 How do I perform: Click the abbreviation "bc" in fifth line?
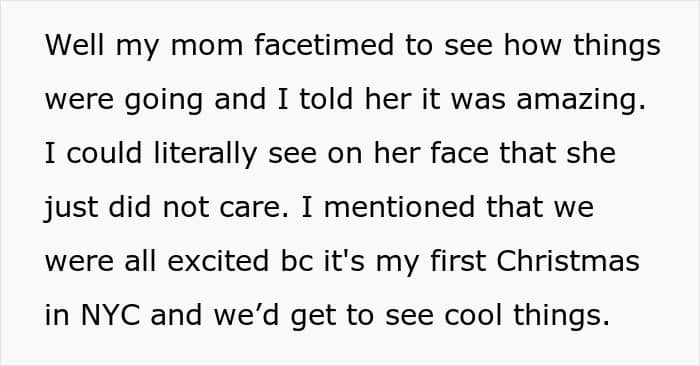click(x=297, y=261)
